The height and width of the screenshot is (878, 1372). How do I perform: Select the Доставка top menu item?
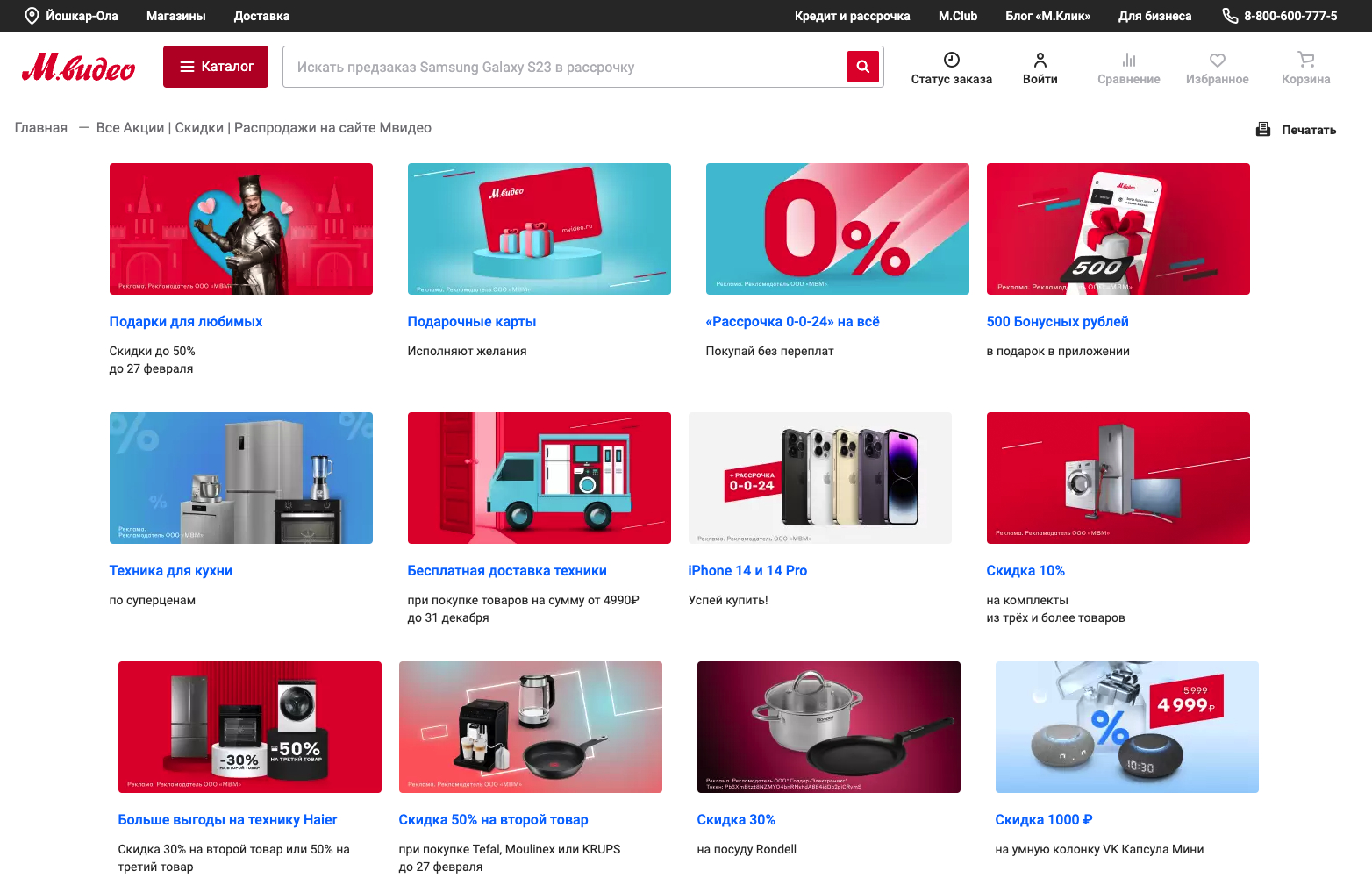click(261, 16)
